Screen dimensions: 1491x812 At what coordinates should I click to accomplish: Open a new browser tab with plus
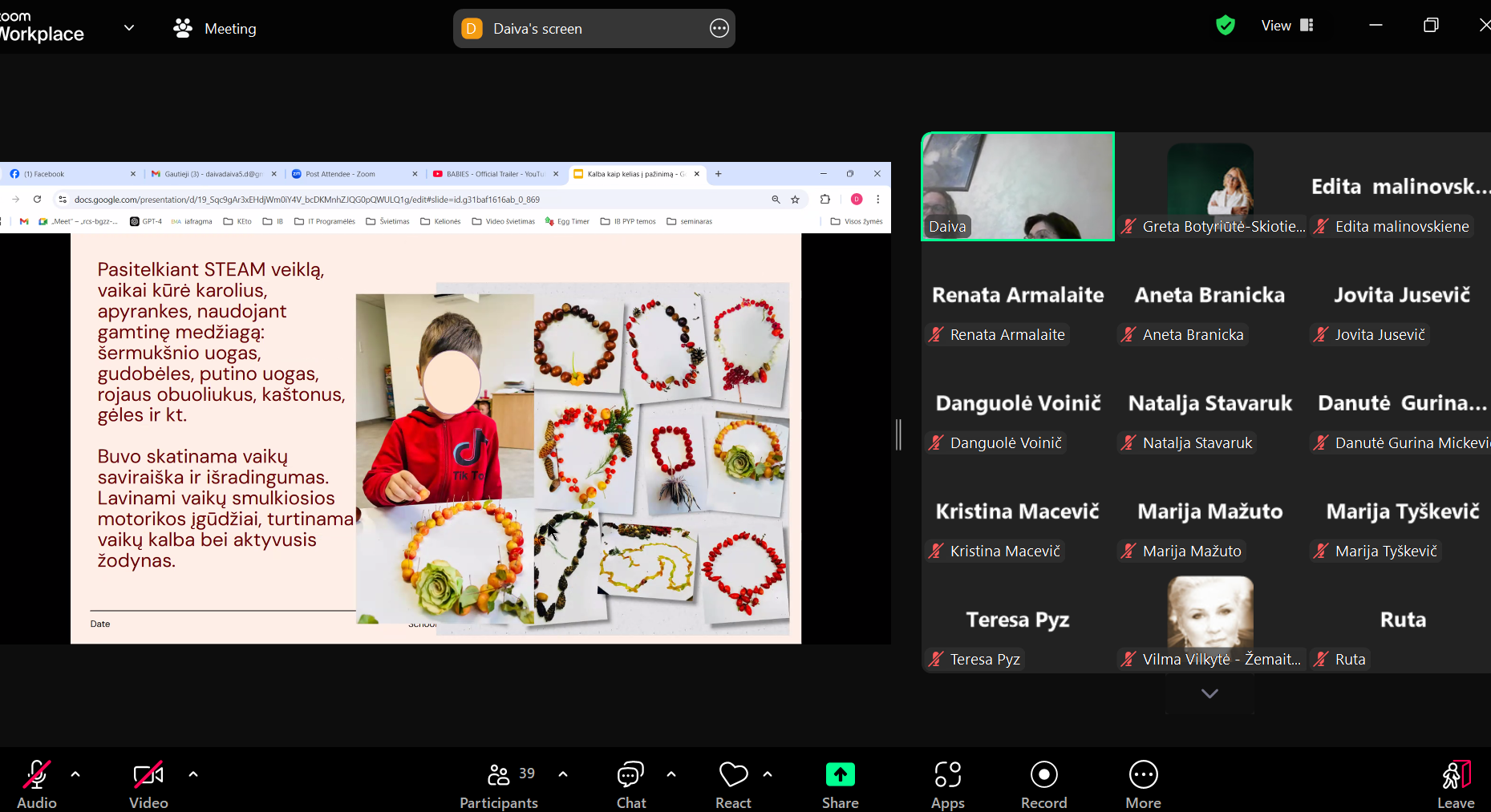pyautogui.click(x=719, y=174)
